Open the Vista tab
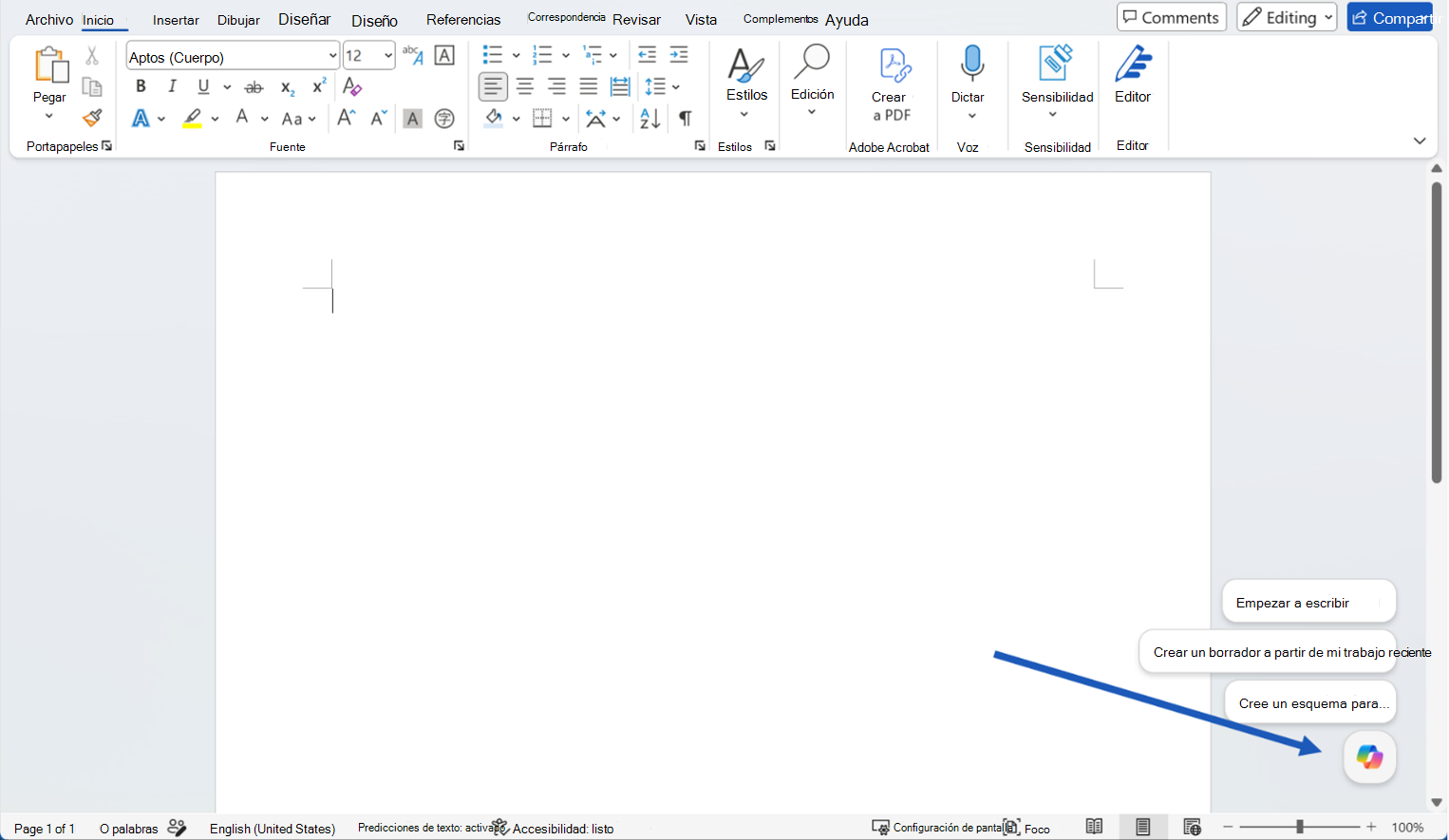This screenshot has width=1449, height=840. [702, 20]
